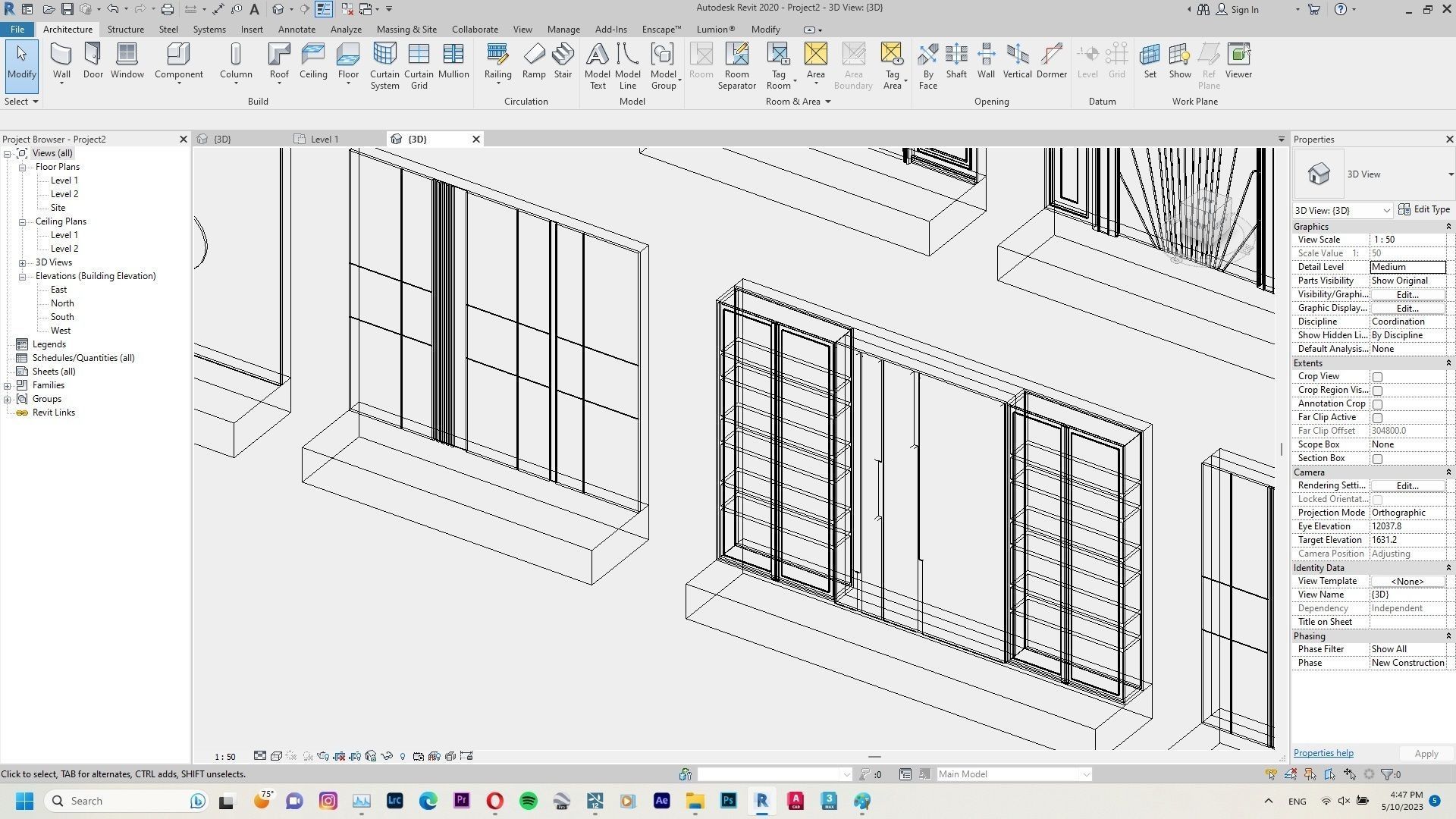The width and height of the screenshot is (1456, 819).
Task: Click the Room Separator tool
Action: click(736, 64)
